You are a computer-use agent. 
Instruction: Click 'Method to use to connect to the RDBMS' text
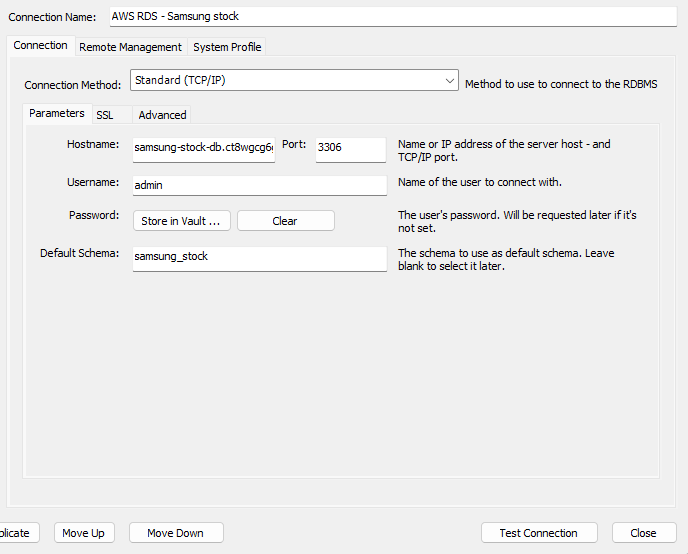(x=561, y=84)
